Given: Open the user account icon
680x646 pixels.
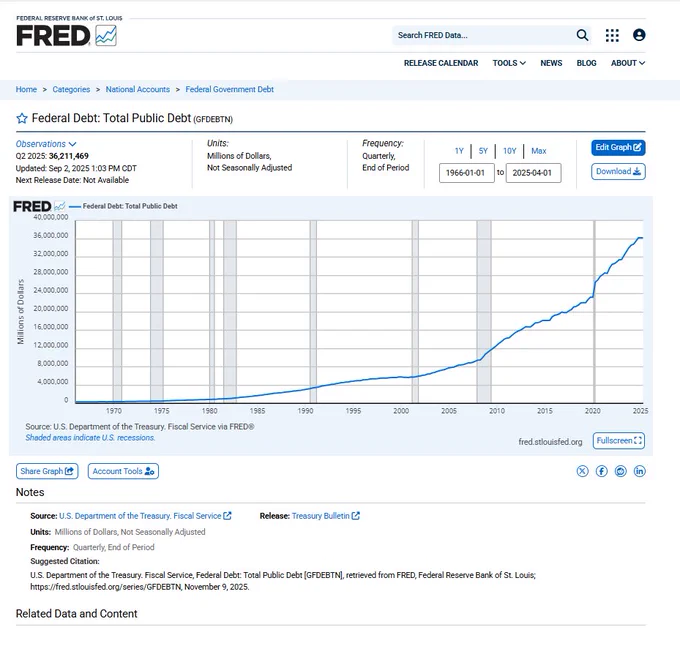Looking at the screenshot, I should click(639, 35).
